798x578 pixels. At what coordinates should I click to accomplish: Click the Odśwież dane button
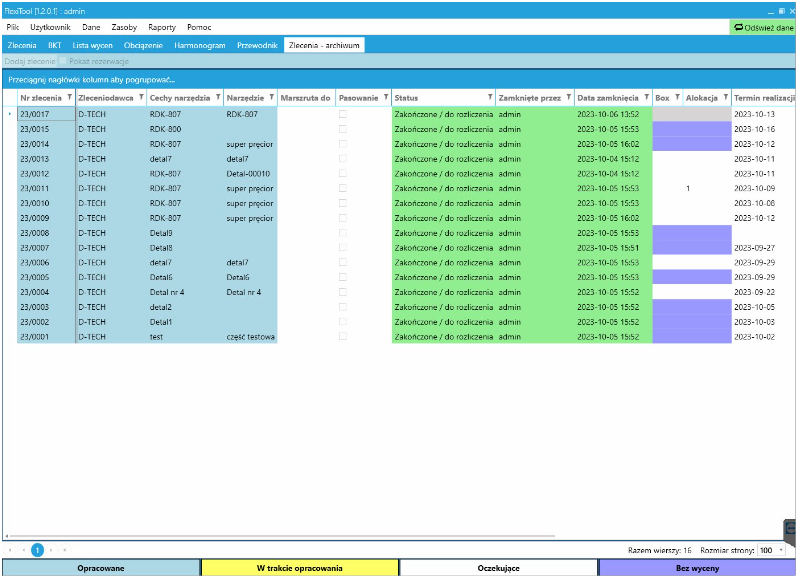[764, 28]
